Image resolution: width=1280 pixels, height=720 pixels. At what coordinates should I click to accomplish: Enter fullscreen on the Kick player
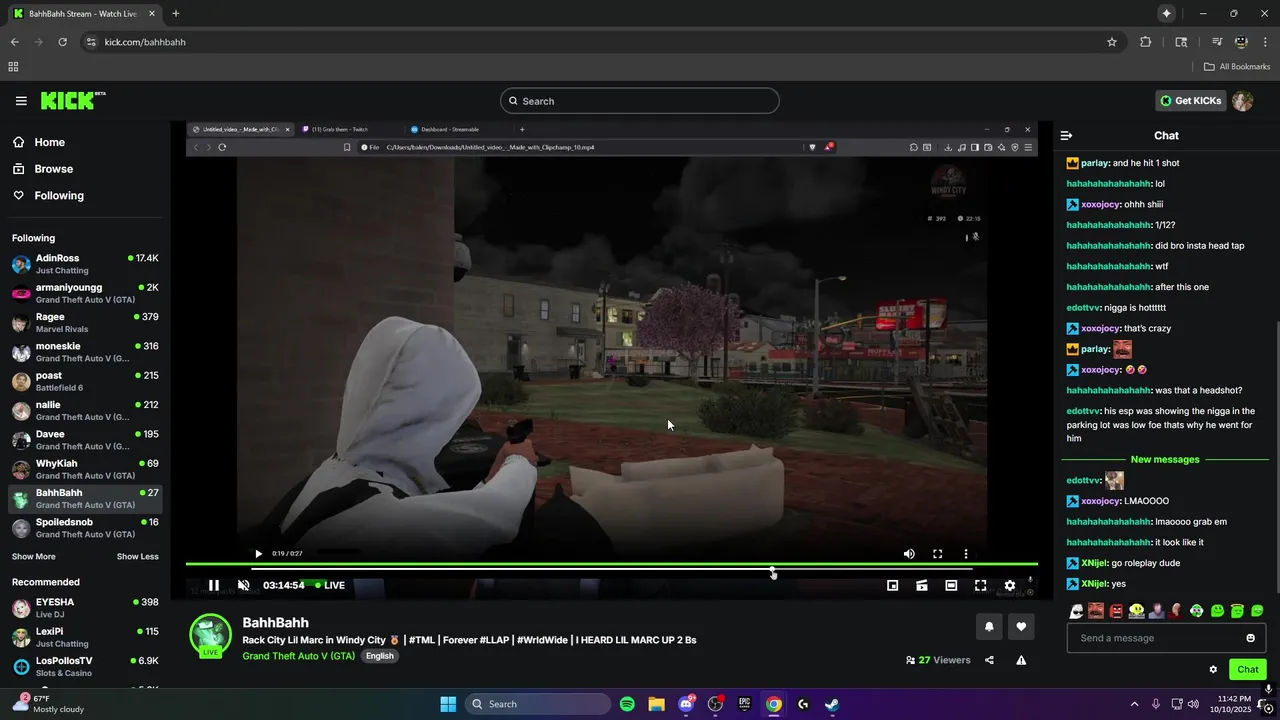click(x=980, y=586)
